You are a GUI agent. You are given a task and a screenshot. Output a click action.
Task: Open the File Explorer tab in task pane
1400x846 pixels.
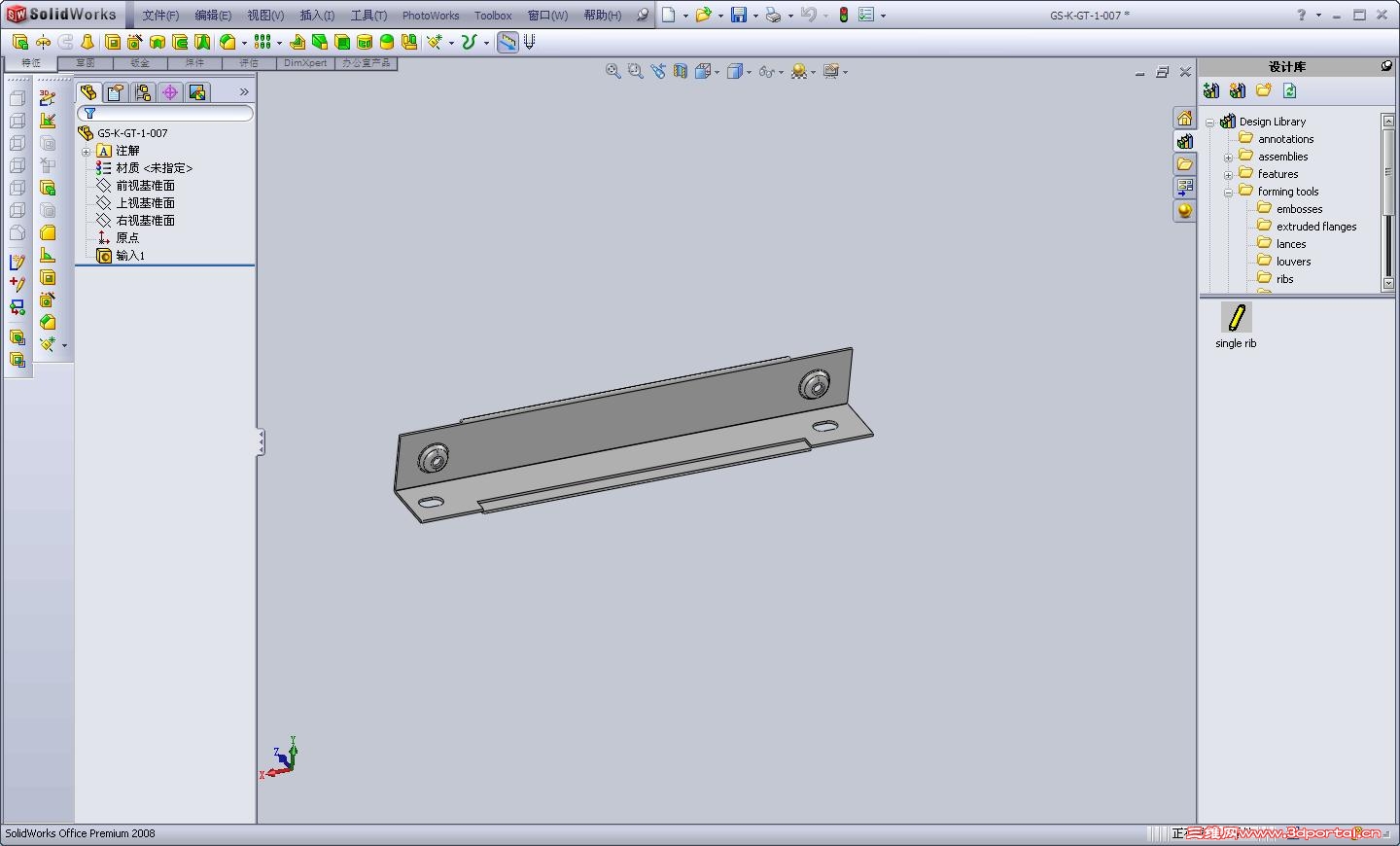click(x=1185, y=164)
